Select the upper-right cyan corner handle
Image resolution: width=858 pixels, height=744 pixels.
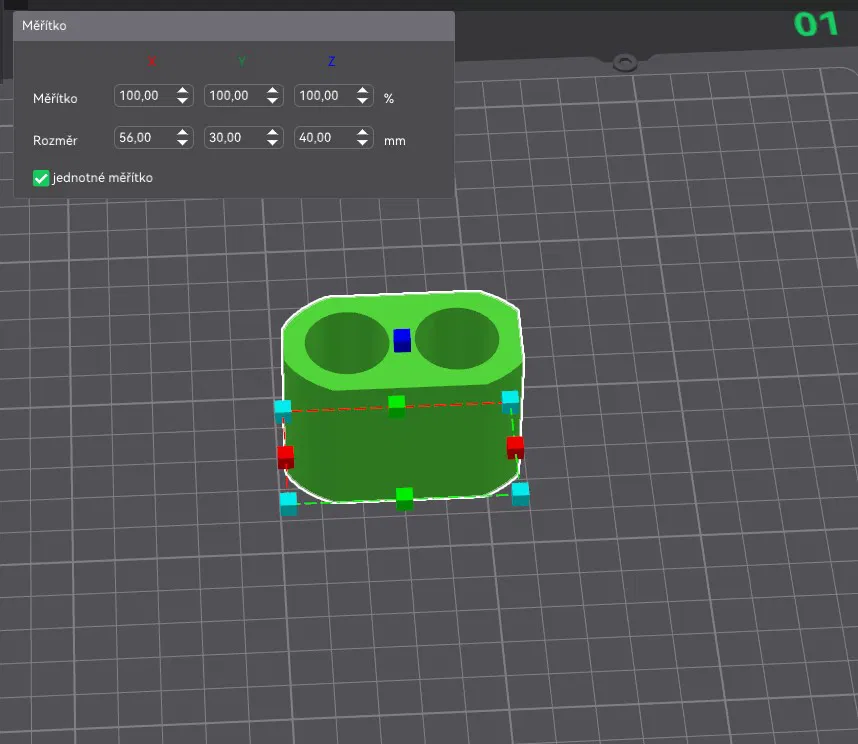[510, 400]
